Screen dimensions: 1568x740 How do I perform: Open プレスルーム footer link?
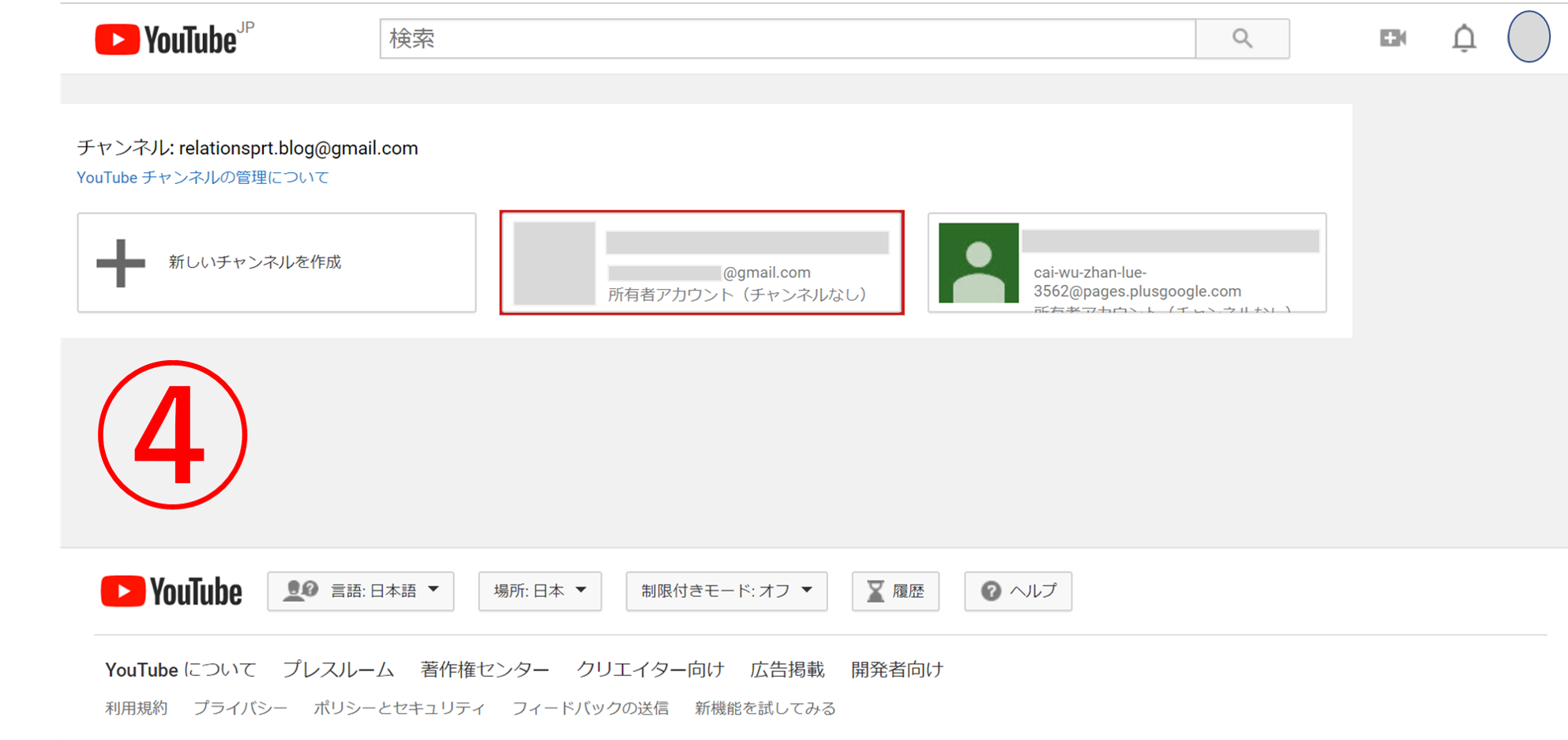[x=338, y=670]
